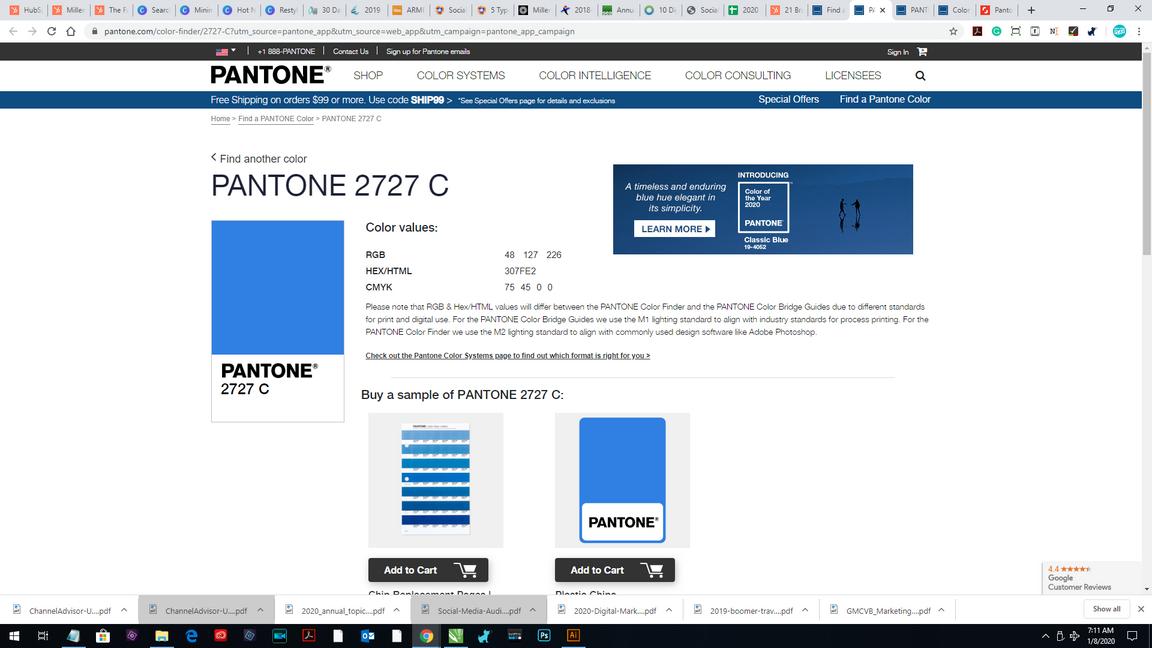Open File Explorer from the taskbar
Screen dimensions: 1152x648
pyautogui.click(x=162, y=636)
